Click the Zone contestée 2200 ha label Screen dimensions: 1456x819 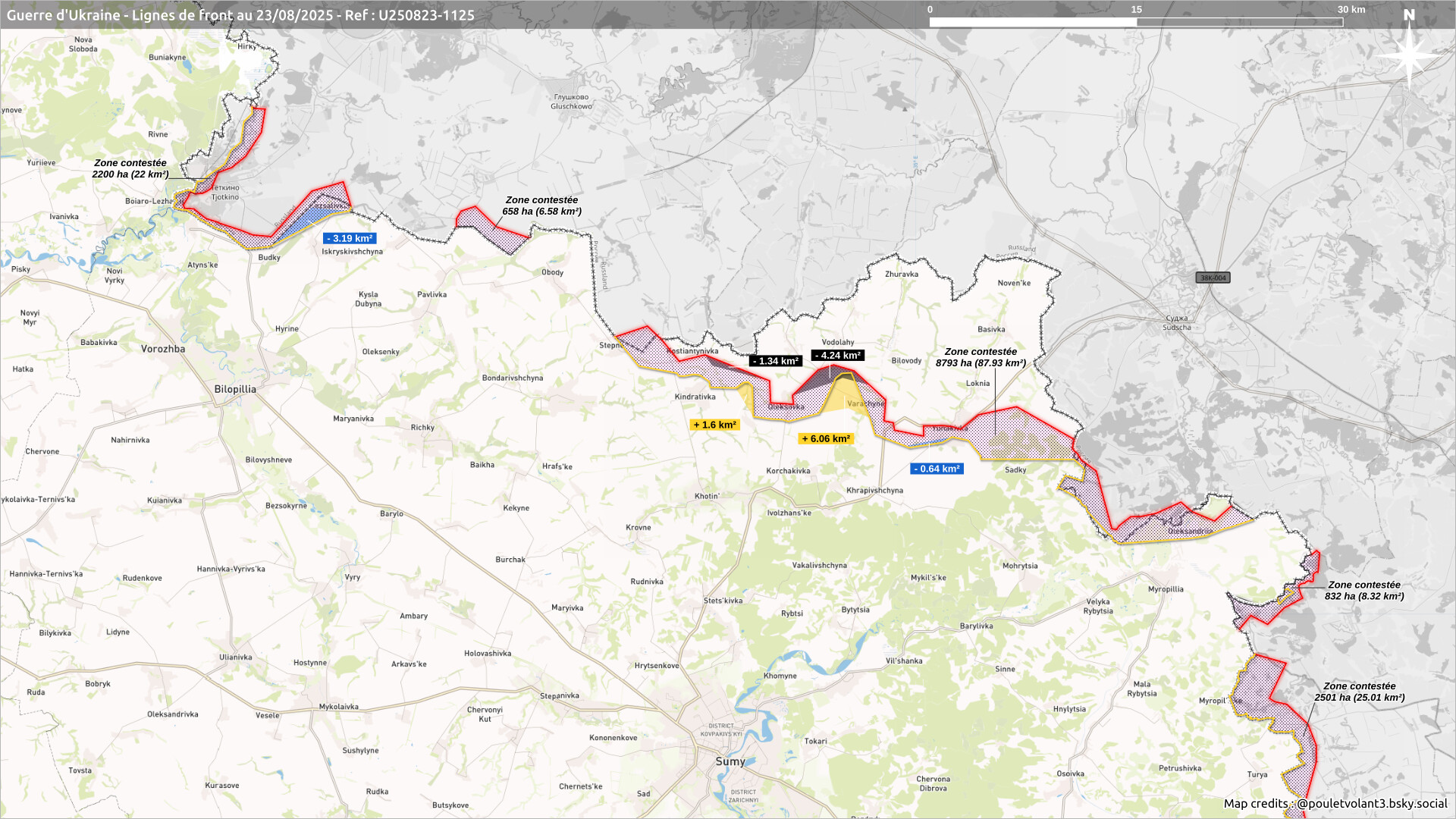pos(130,168)
